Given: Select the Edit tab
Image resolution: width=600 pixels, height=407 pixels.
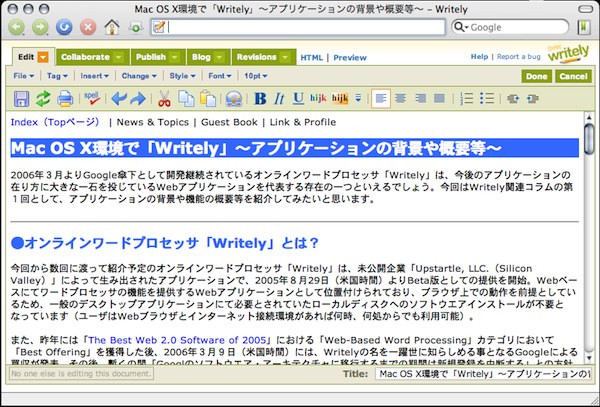Looking at the screenshot, I should coord(26,57).
